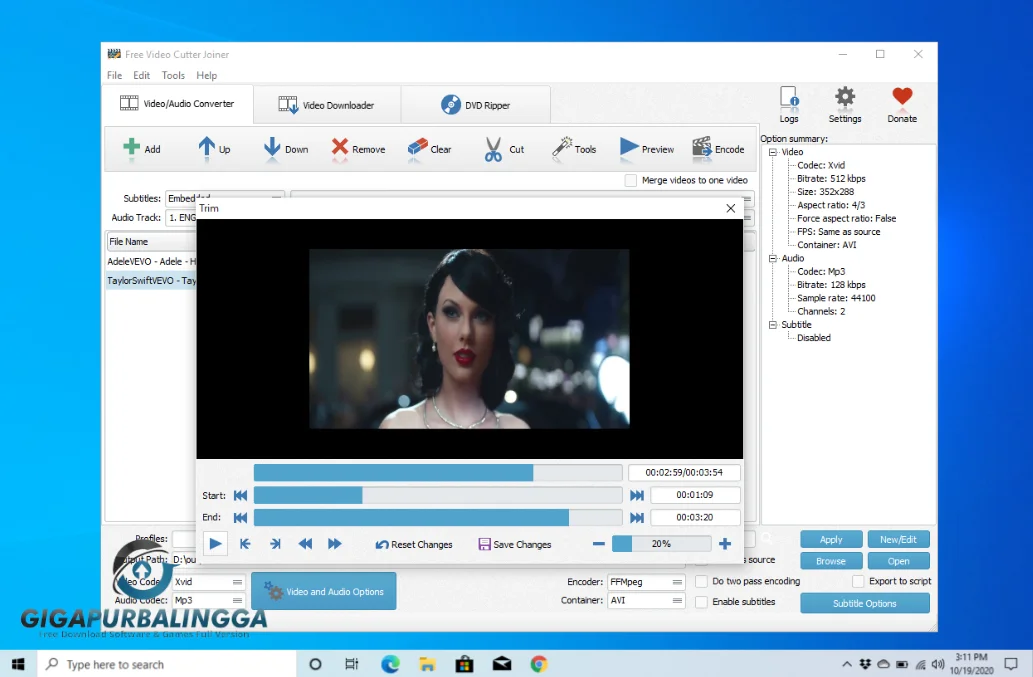This screenshot has width=1033, height=677.
Task: Open Chrome from the taskbar
Action: 539,664
